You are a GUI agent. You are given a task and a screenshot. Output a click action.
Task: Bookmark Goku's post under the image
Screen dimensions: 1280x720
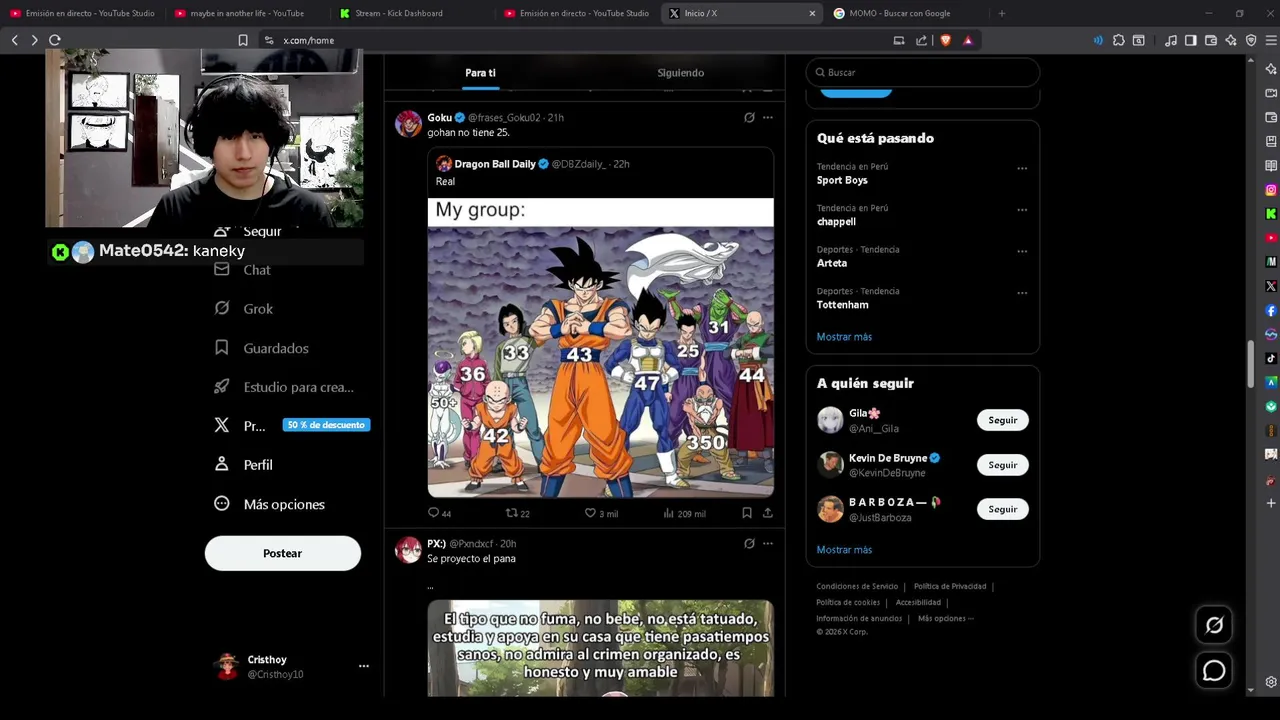(x=746, y=513)
